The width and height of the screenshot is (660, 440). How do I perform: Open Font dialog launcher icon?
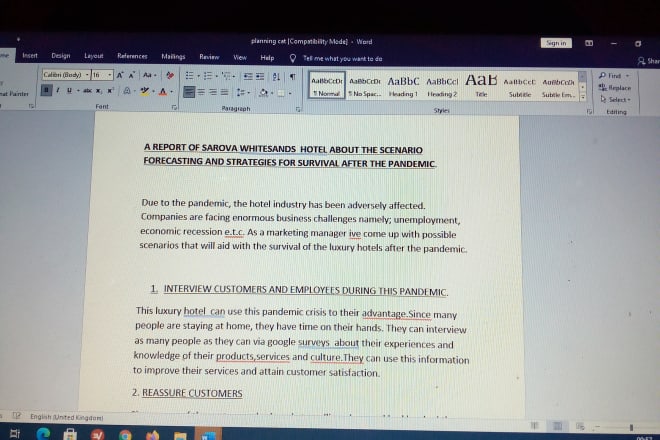pyautogui.click(x=174, y=108)
